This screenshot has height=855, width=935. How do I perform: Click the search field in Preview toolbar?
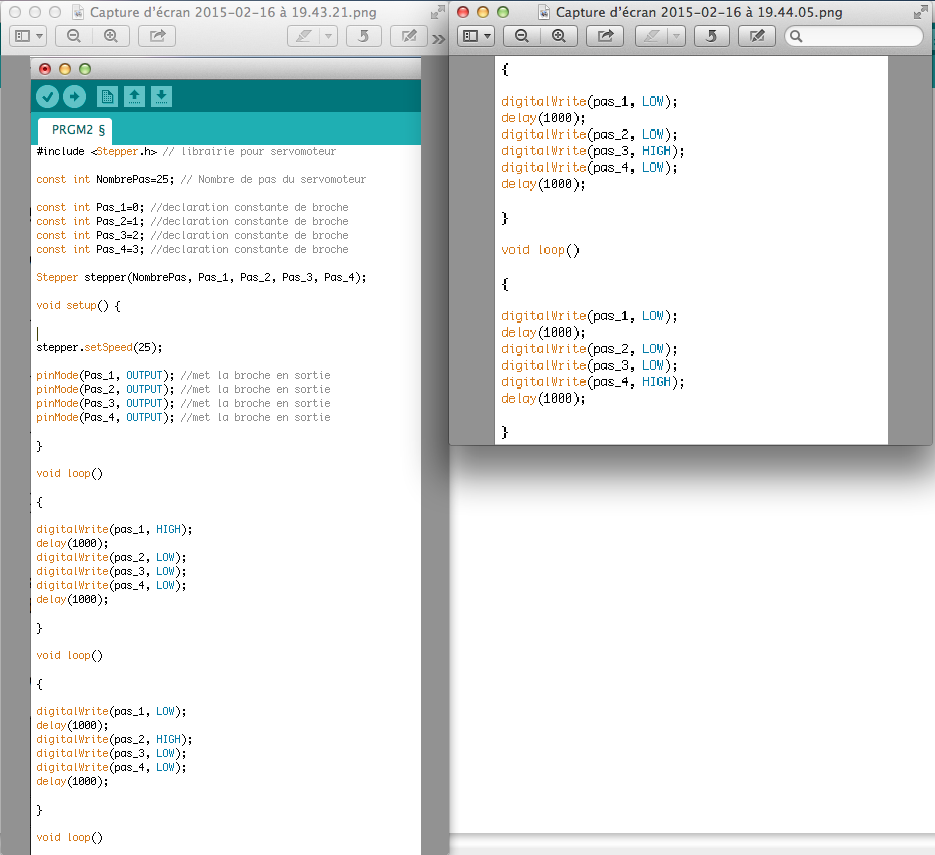click(x=854, y=36)
